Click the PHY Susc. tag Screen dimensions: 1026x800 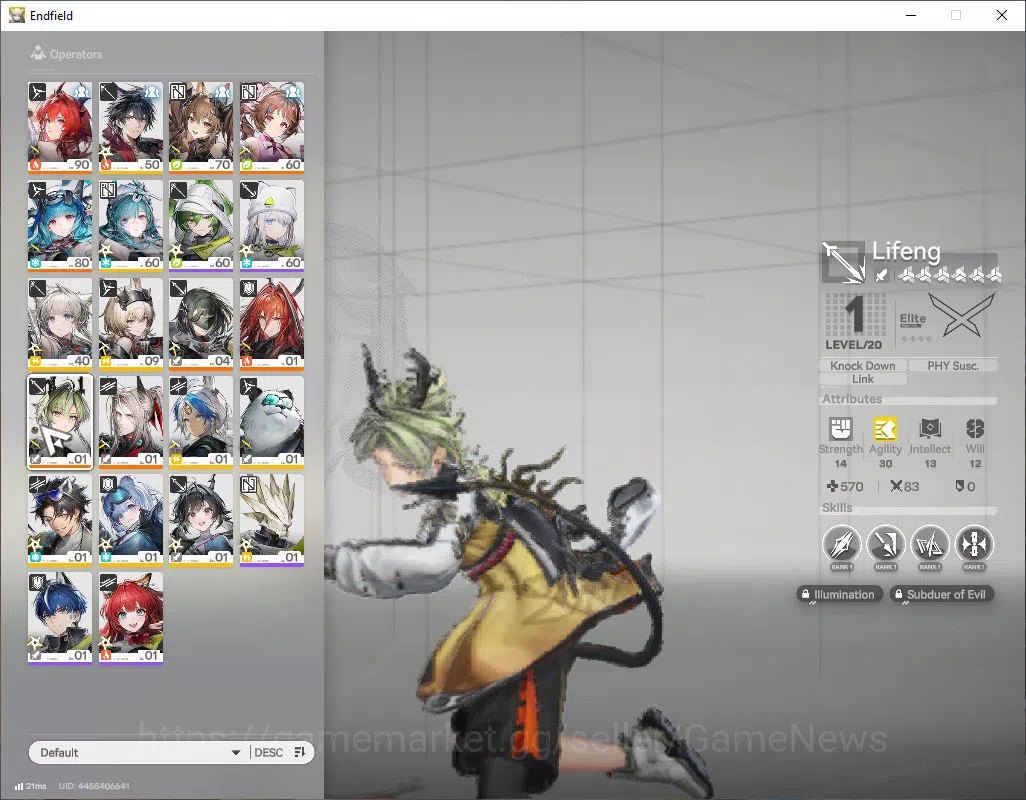coord(953,366)
